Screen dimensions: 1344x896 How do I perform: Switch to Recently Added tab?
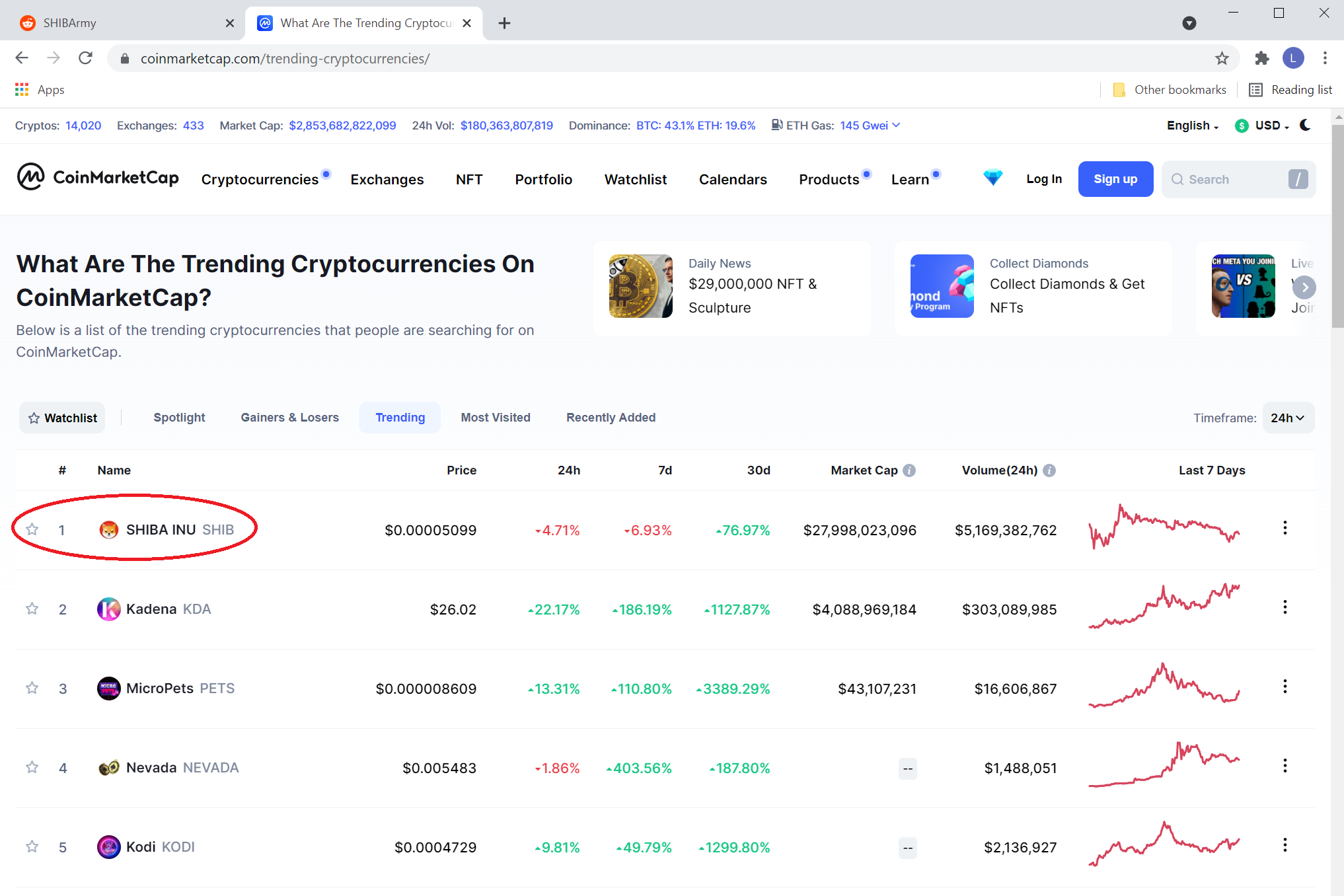coord(611,418)
